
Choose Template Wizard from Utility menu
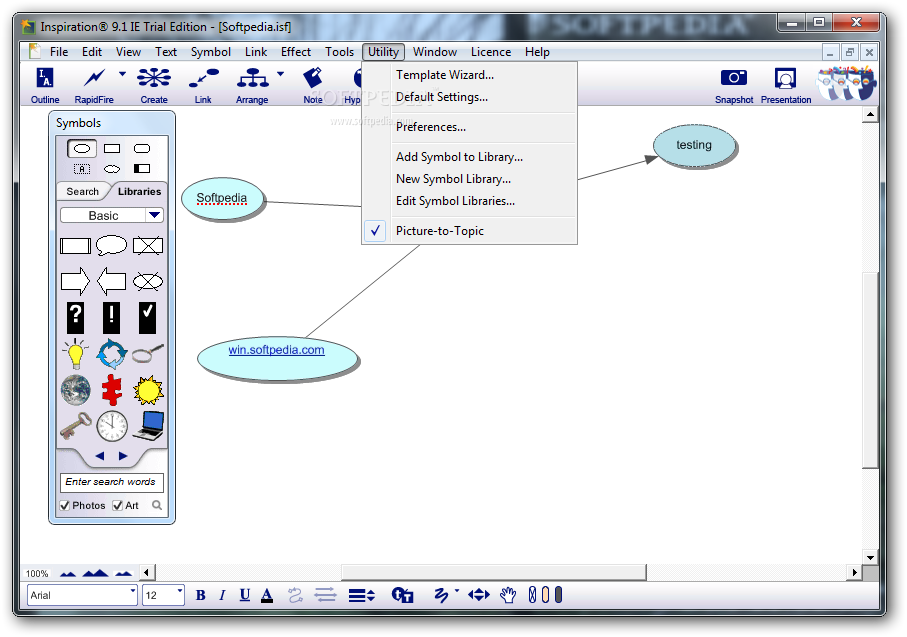pos(469,75)
